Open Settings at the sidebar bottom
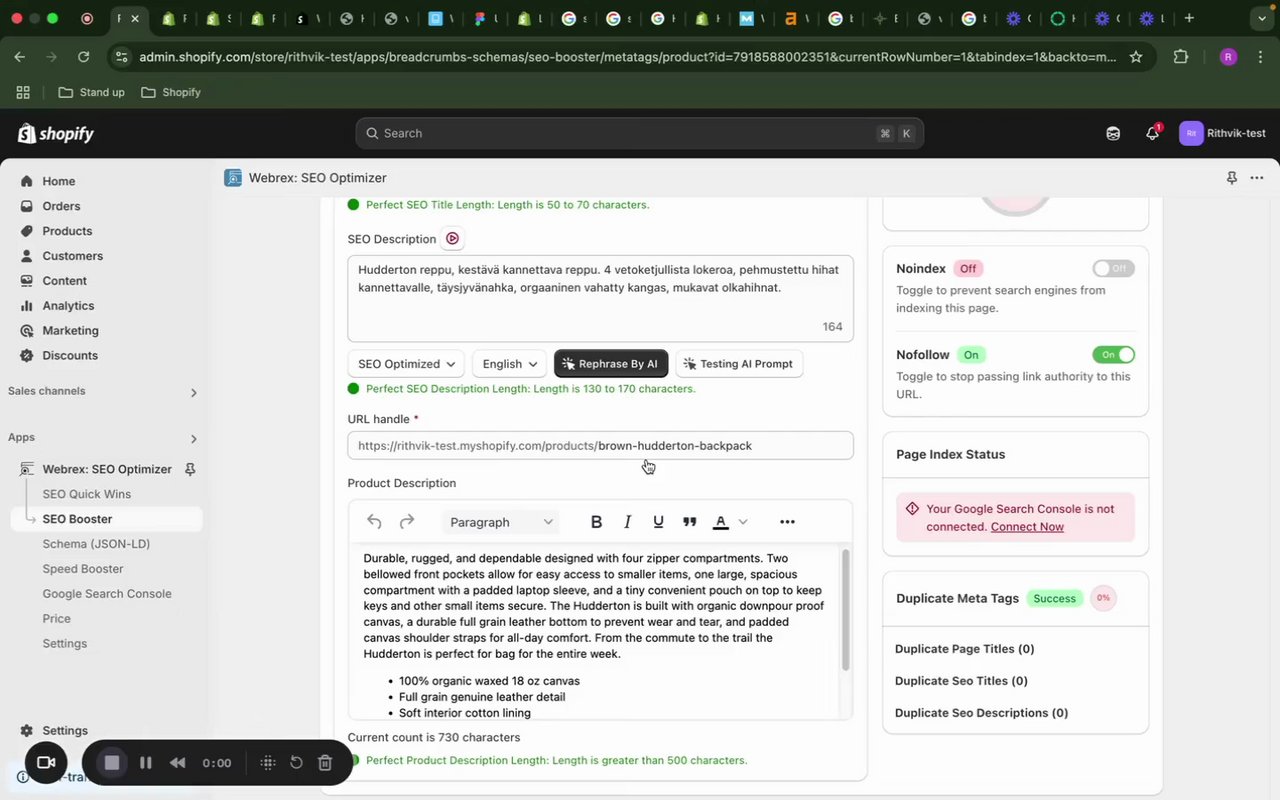 (x=65, y=731)
